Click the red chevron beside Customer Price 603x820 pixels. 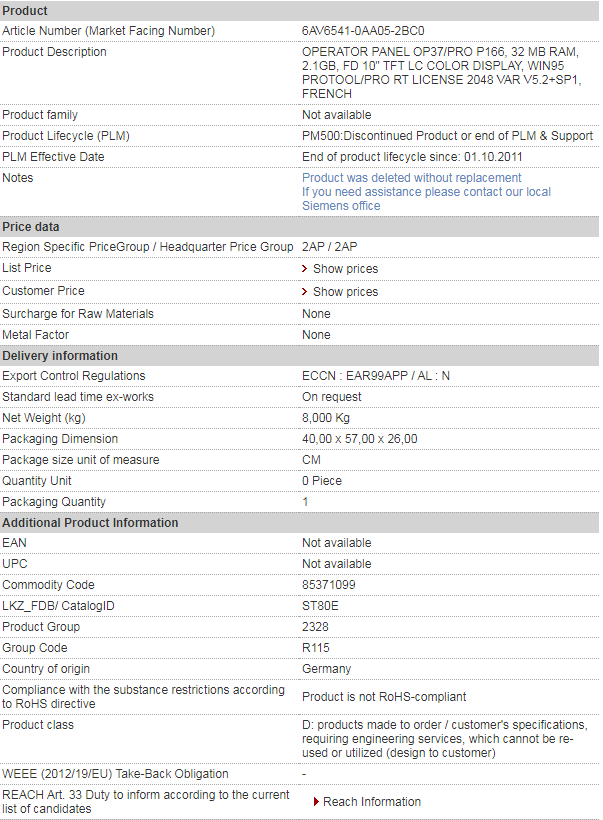304,291
